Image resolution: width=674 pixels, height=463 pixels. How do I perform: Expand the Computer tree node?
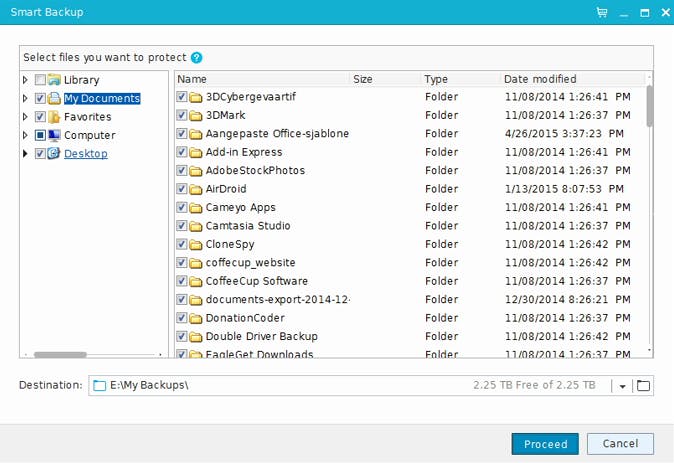(25, 135)
